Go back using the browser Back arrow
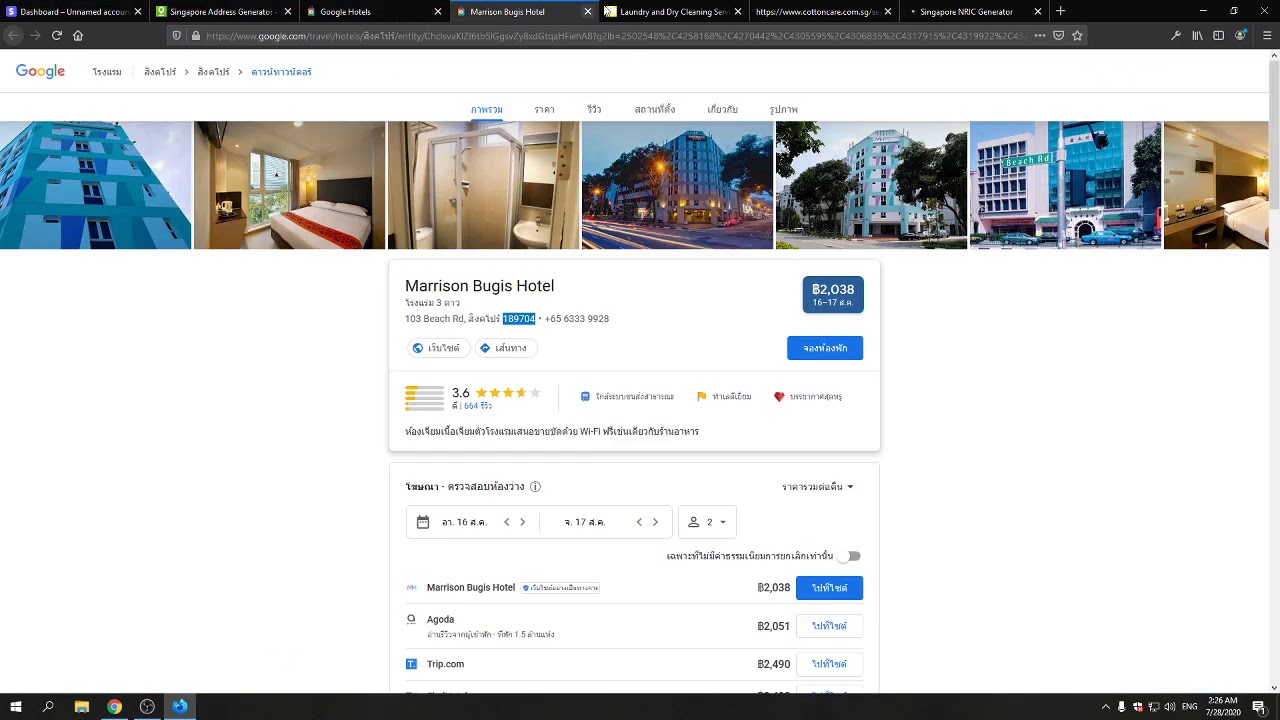This screenshot has height=720, width=1280. click(13, 35)
